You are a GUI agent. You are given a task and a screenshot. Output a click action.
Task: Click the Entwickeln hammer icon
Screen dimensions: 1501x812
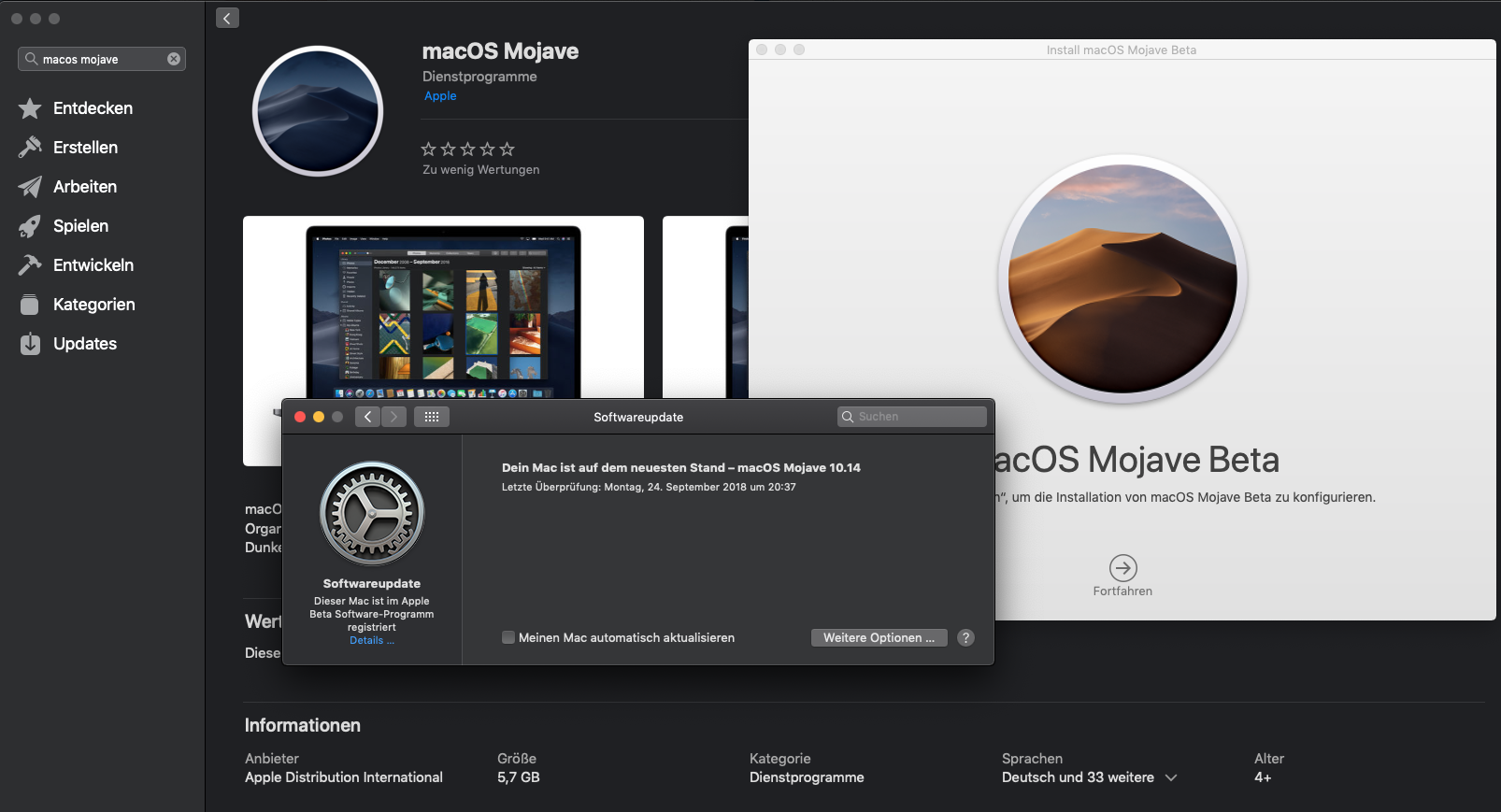(30, 265)
